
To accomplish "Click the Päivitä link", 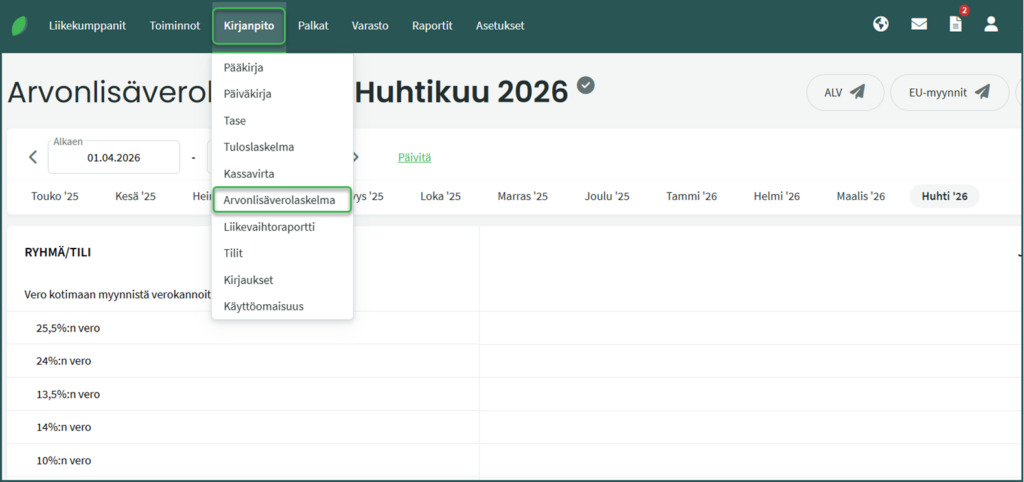I will pyautogui.click(x=414, y=157).
